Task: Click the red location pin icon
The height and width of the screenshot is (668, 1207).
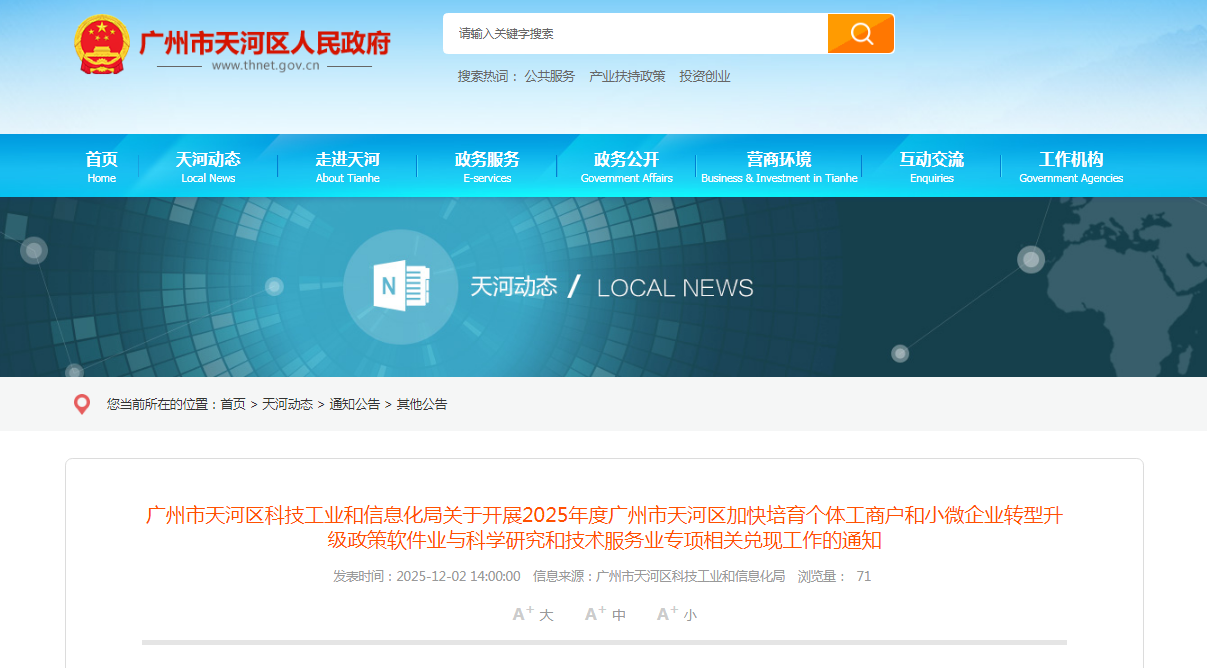Action: (82, 404)
